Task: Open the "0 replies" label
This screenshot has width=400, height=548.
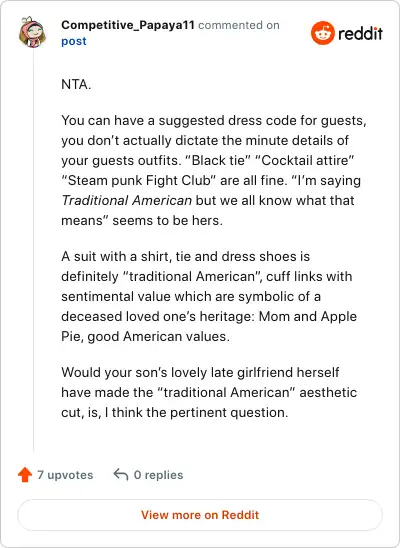Action: pos(158,475)
